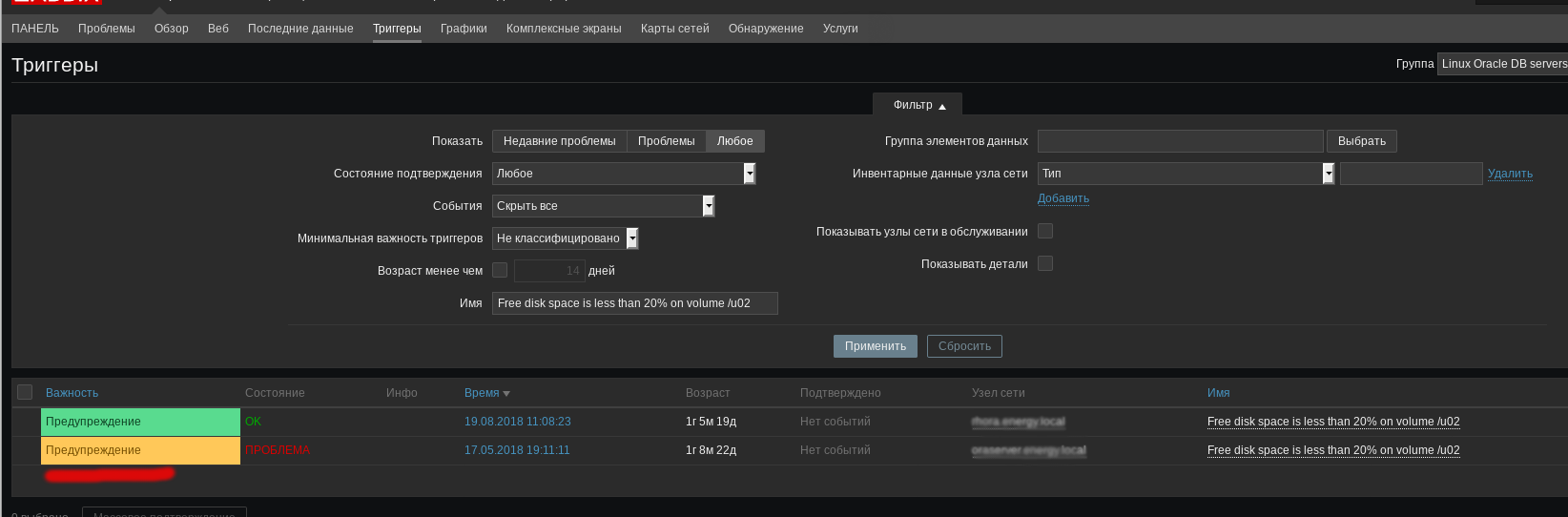1568x517 pixels.
Task: Toggle Показывать узлы сети в обслуживании checkbox
Action: [x=1045, y=231]
